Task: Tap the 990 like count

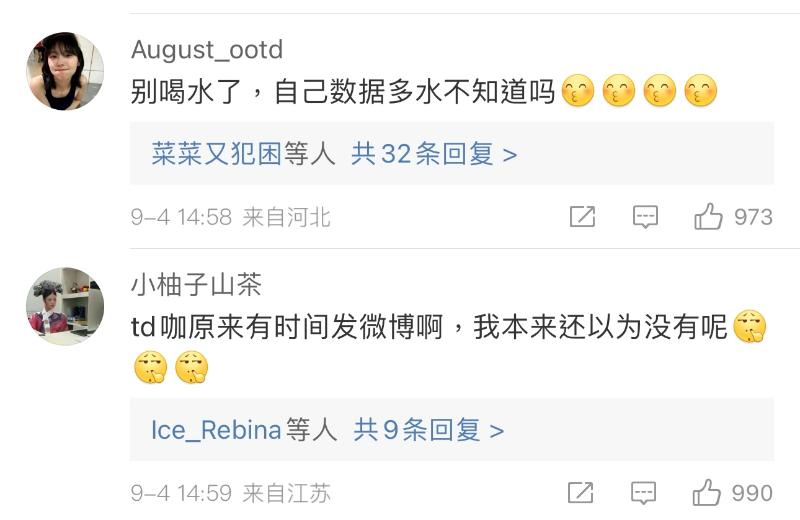Action: tap(752, 493)
